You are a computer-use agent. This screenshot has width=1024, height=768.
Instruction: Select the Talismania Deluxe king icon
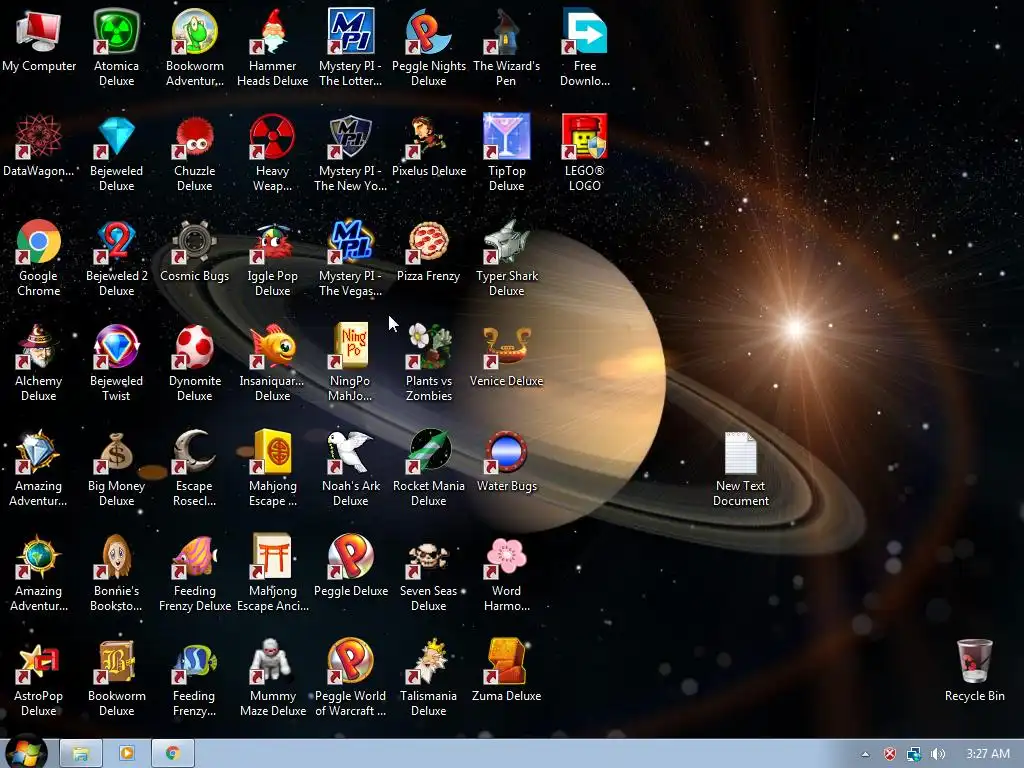[428, 663]
